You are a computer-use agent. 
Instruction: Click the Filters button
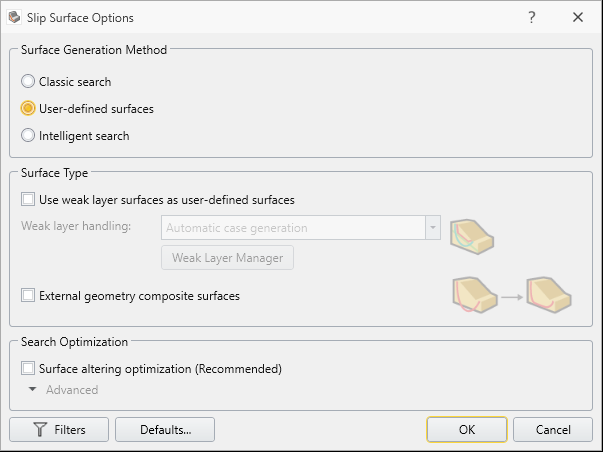[x=59, y=429]
